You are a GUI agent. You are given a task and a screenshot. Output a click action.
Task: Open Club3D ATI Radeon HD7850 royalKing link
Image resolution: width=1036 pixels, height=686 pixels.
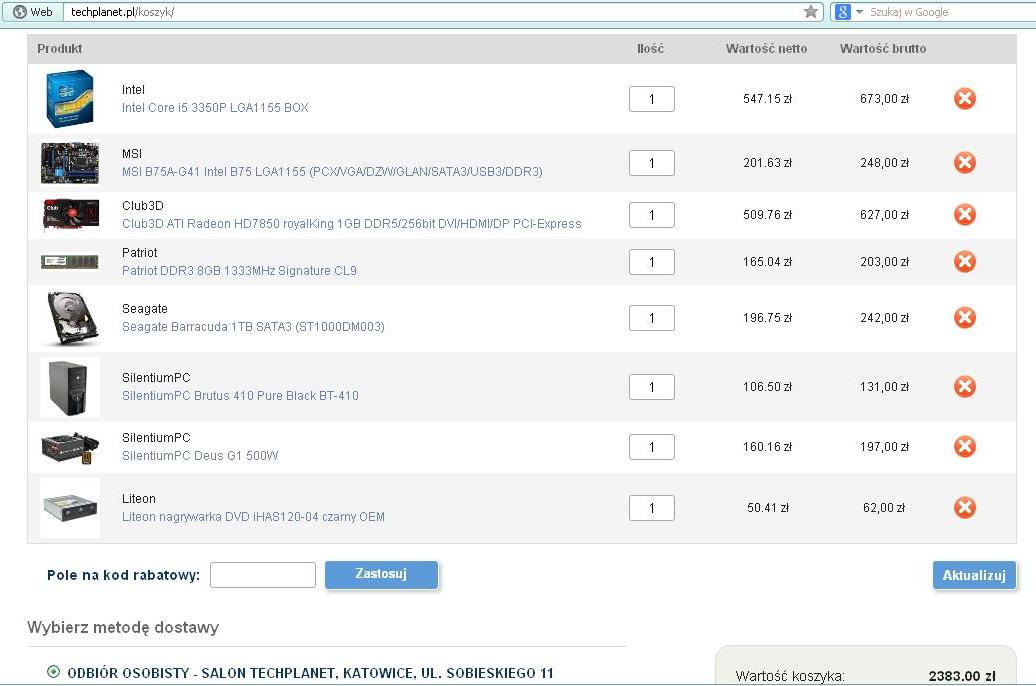tap(352, 224)
